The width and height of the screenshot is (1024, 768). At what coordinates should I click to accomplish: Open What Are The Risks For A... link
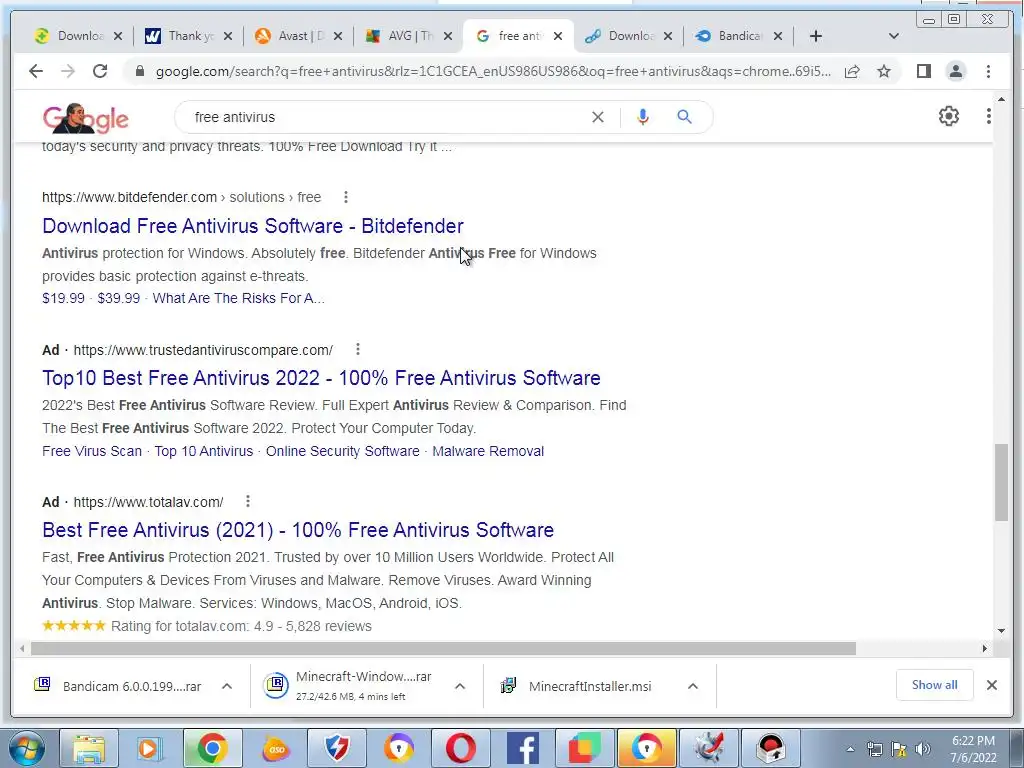point(238,298)
